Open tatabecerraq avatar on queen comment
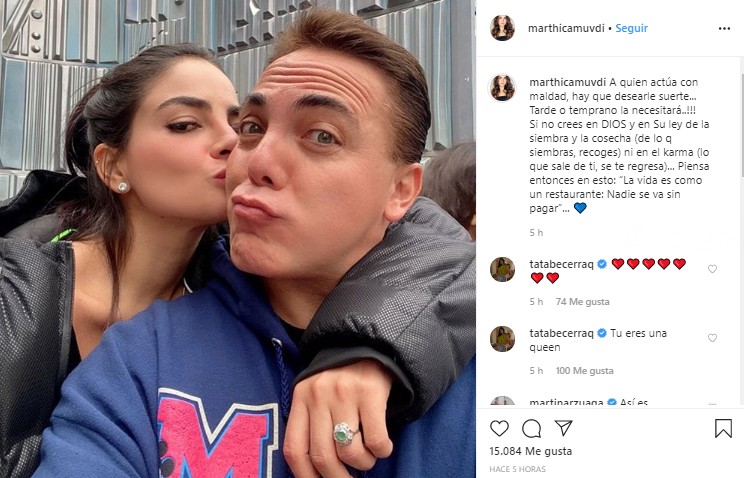Image resolution: width=744 pixels, height=478 pixels. [x=502, y=338]
